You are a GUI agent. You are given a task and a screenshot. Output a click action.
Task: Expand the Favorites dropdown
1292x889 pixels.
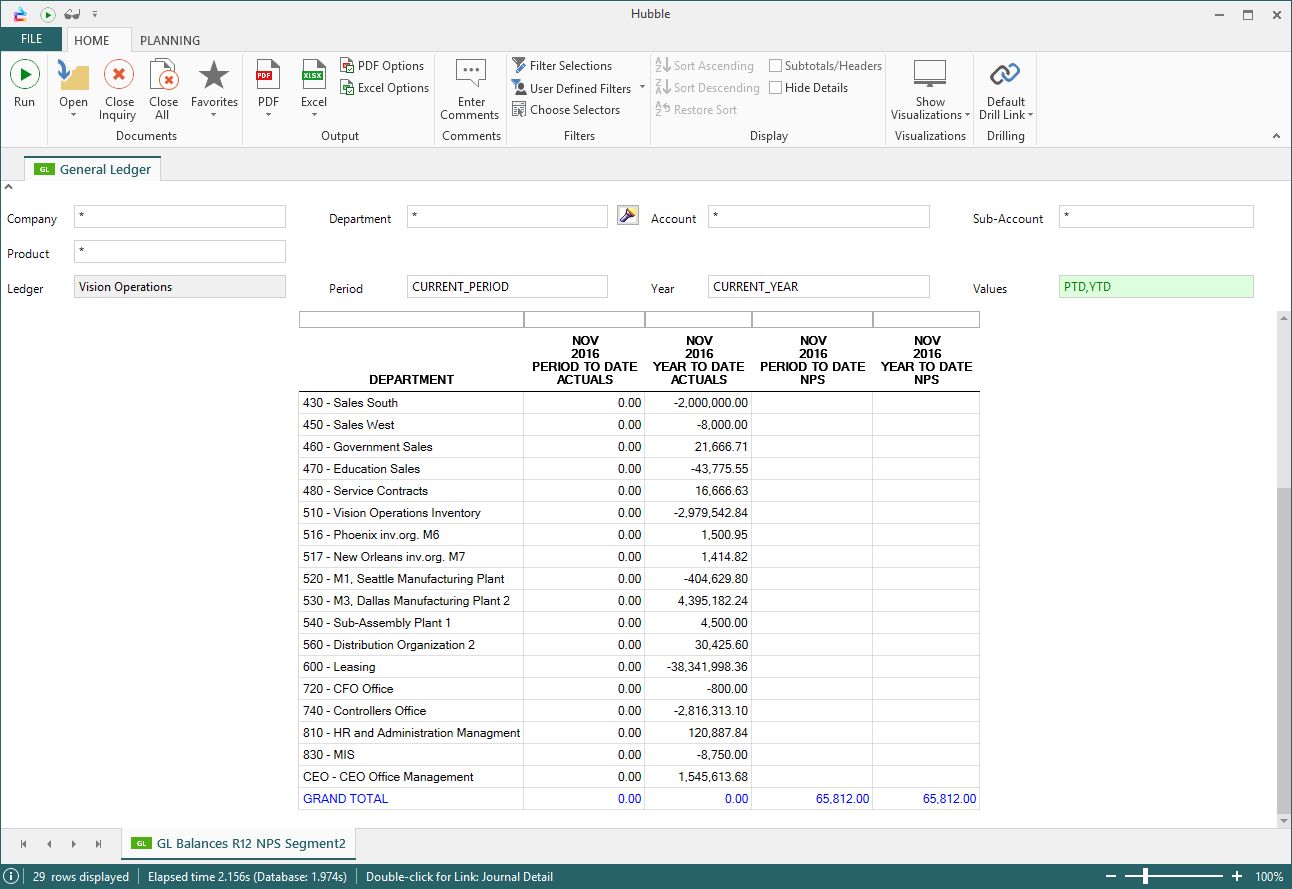214,115
